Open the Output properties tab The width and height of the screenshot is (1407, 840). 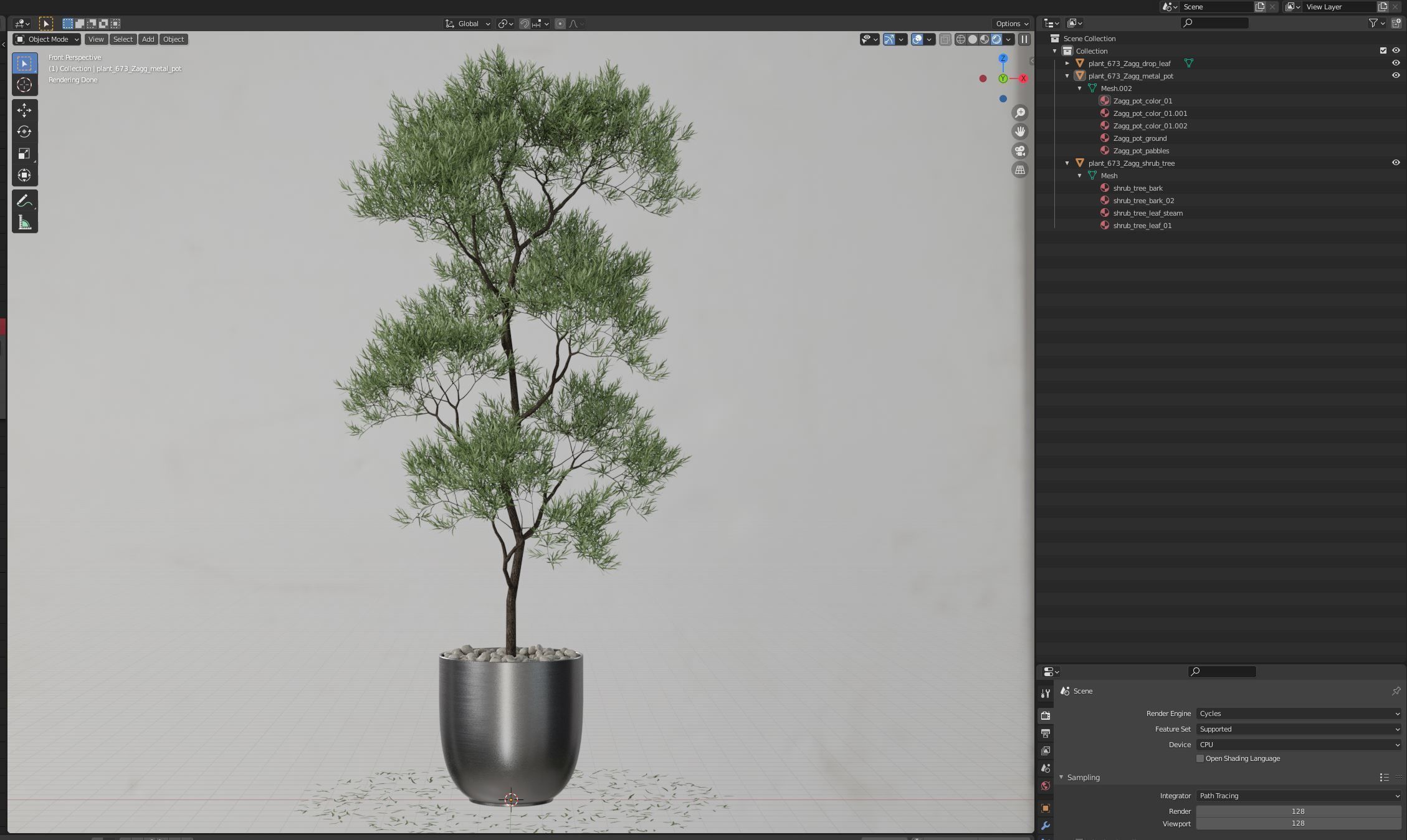coord(1046,733)
